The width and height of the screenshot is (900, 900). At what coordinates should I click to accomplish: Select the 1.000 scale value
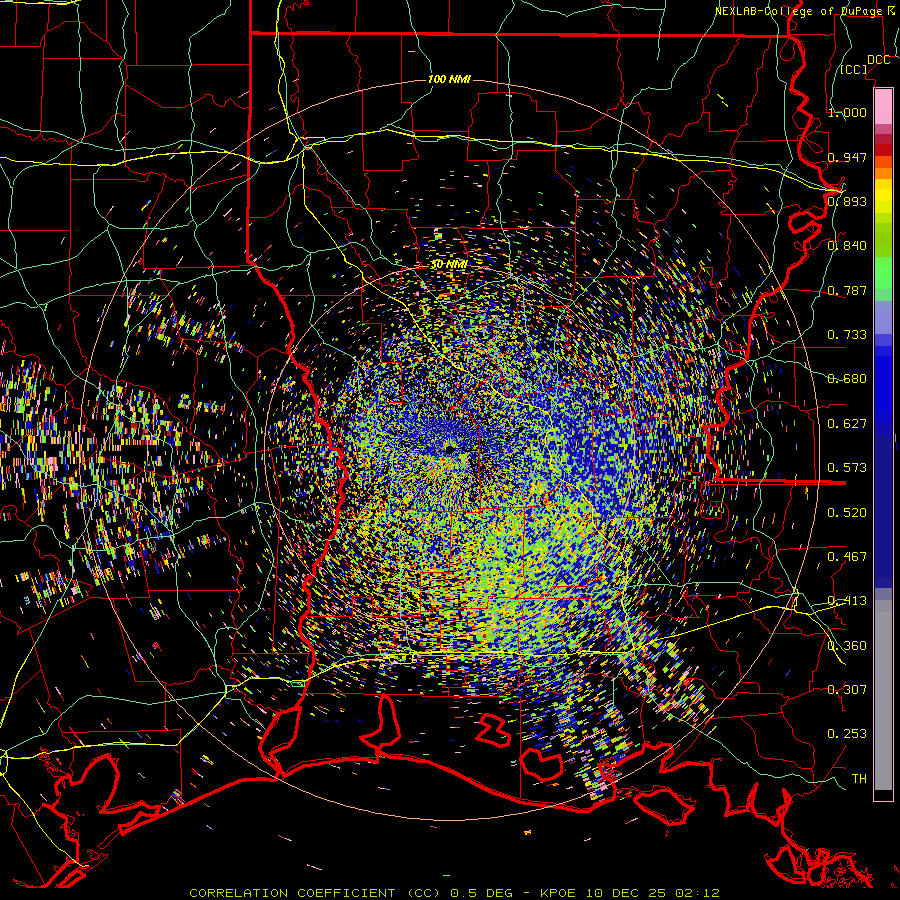(847, 112)
